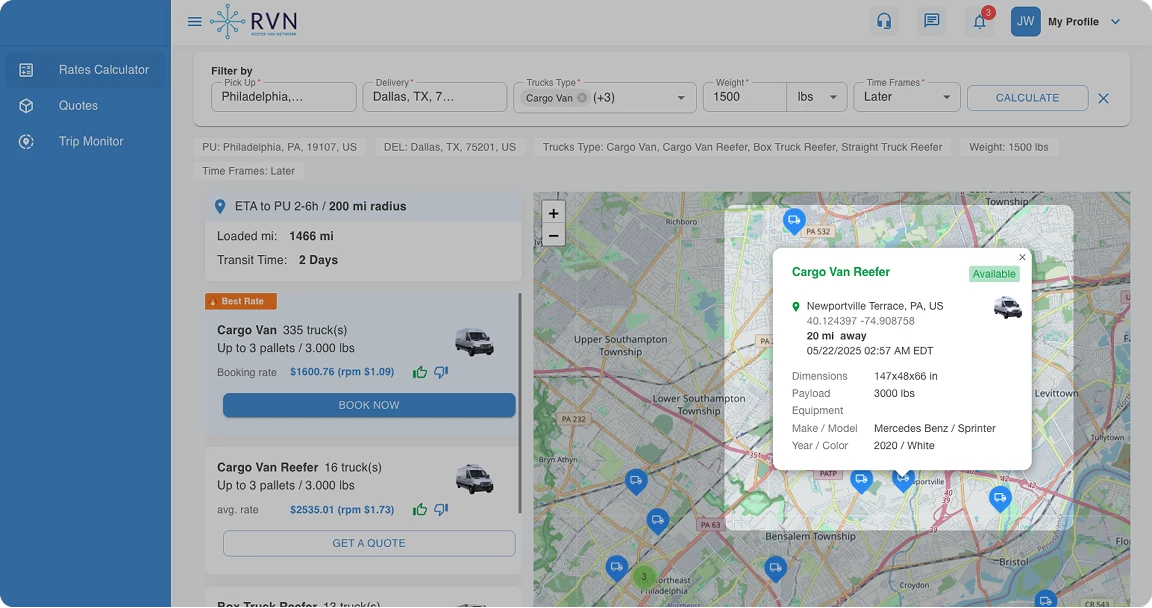Image resolution: width=1152 pixels, height=608 pixels.
Task: Open the hamburger menu icon
Action: pyautogui.click(x=194, y=21)
